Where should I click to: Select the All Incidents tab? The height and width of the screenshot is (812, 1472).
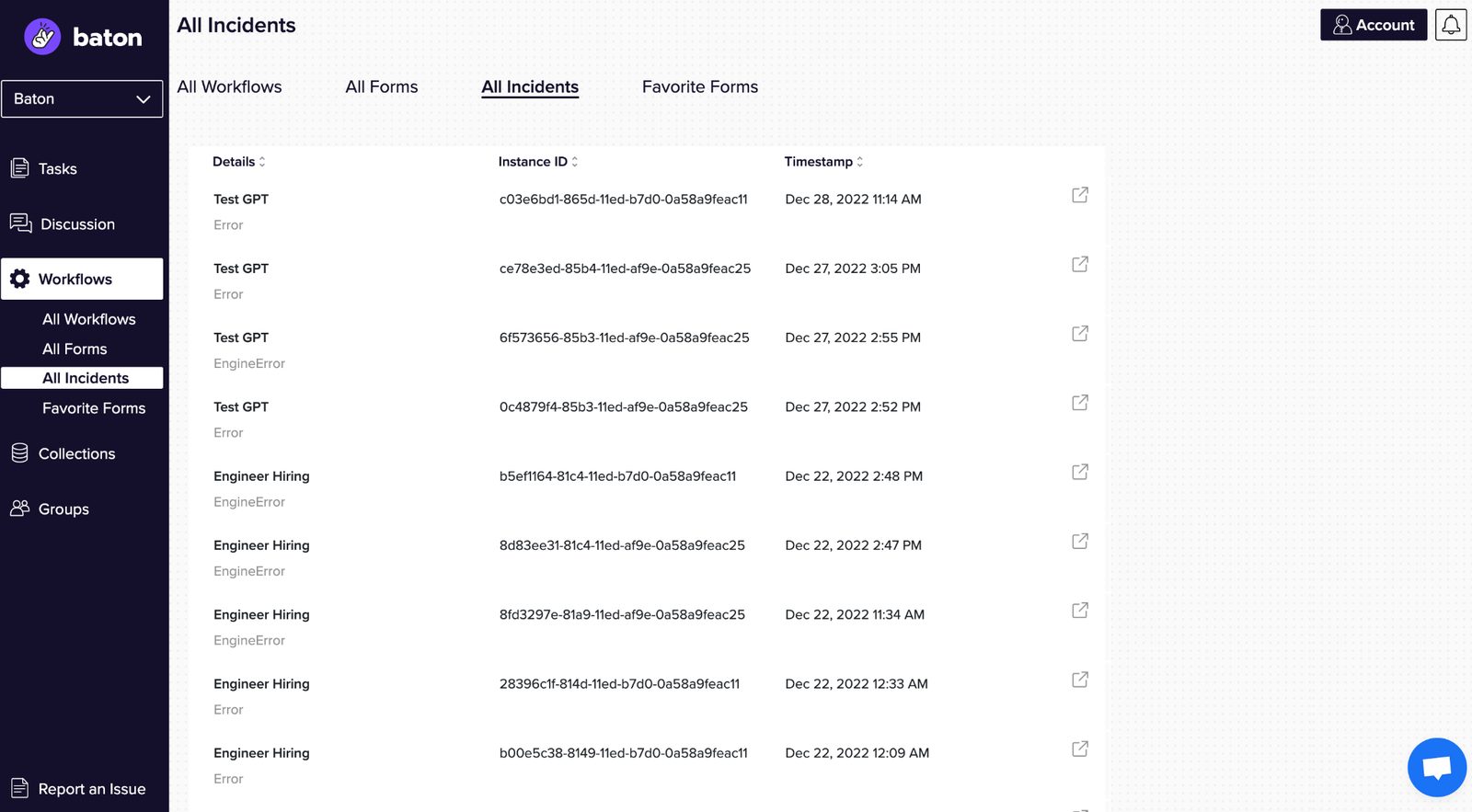pos(530,86)
